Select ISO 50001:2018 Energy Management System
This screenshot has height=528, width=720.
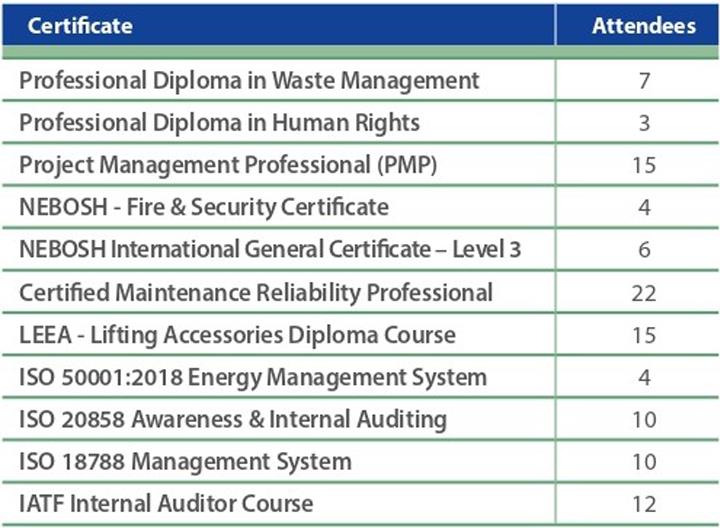point(253,377)
